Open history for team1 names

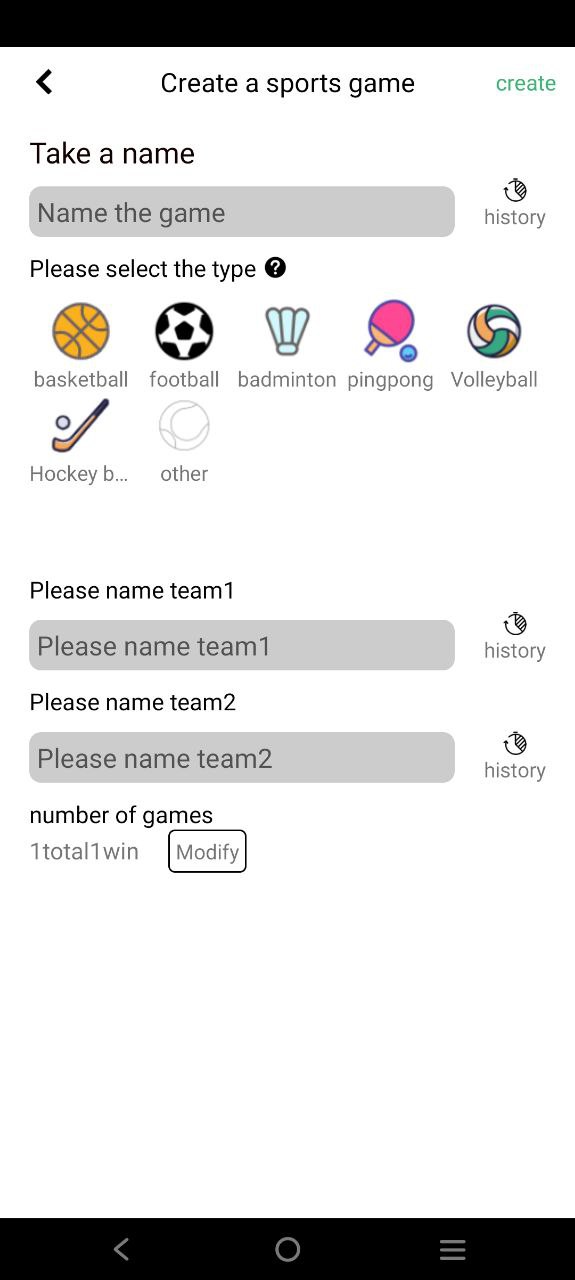[x=515, y=637]
